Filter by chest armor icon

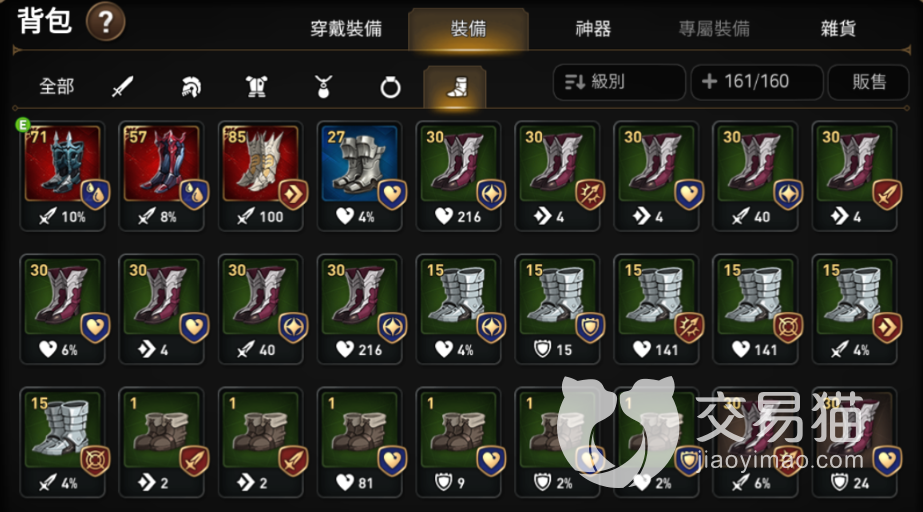coord(257,87)
